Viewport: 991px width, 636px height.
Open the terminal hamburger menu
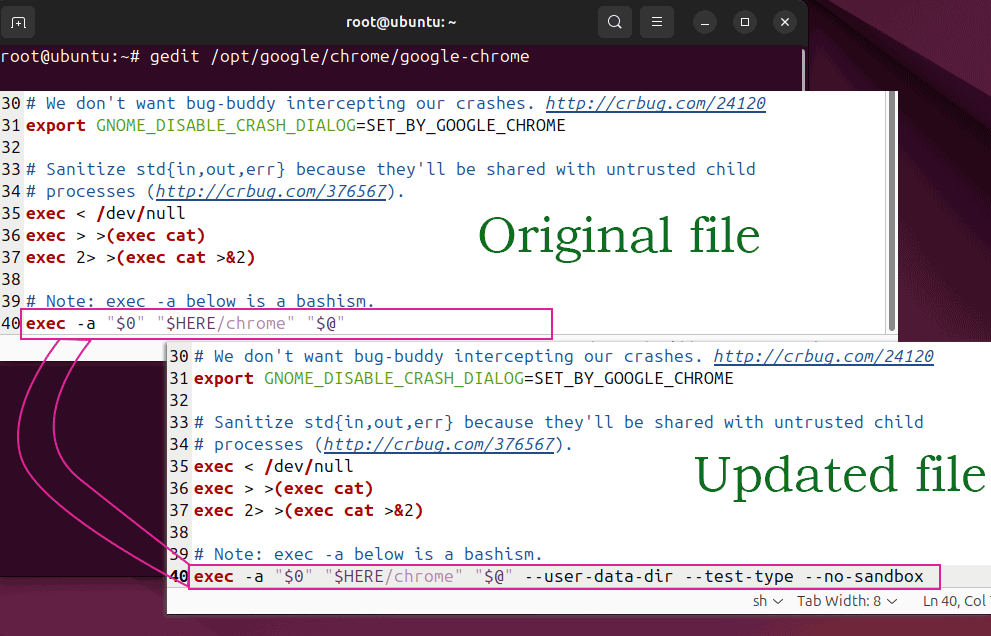click(657, 22)
